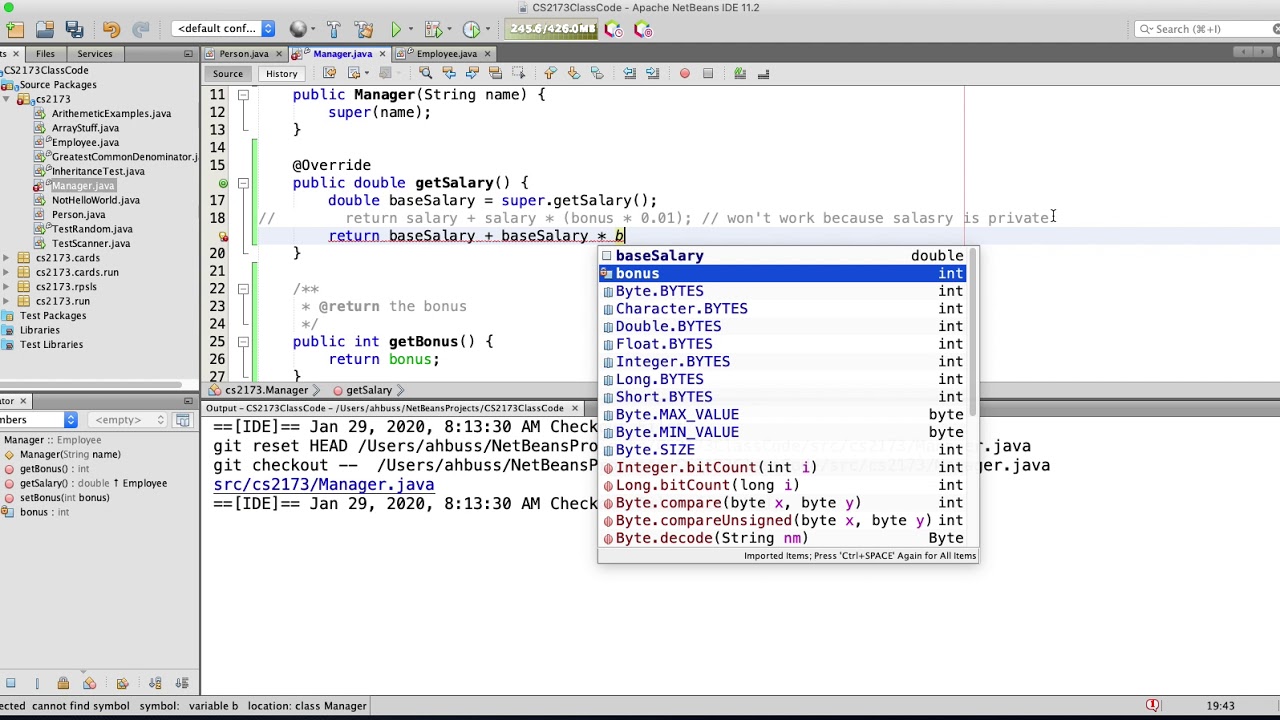Click the Find Selection magnifier icon
This screenshot has width=1280, height=720.
[425, 73]
